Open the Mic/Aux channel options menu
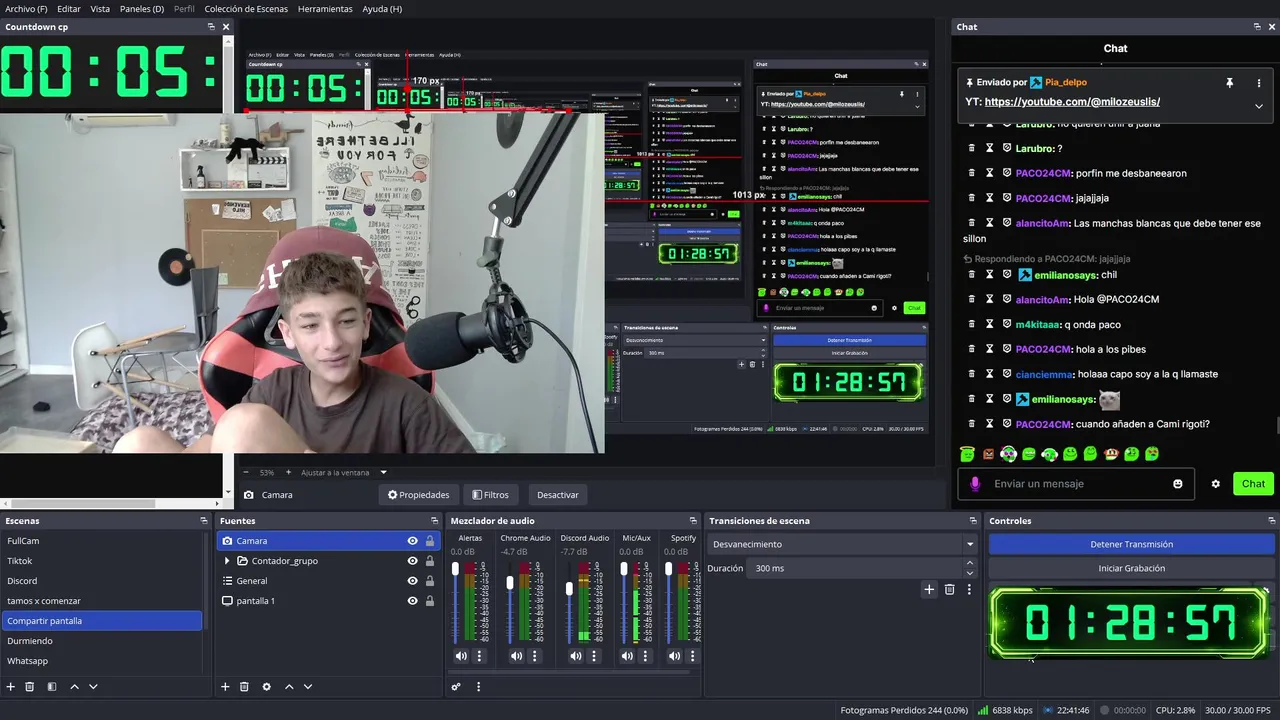 click(x=645, y=656)
